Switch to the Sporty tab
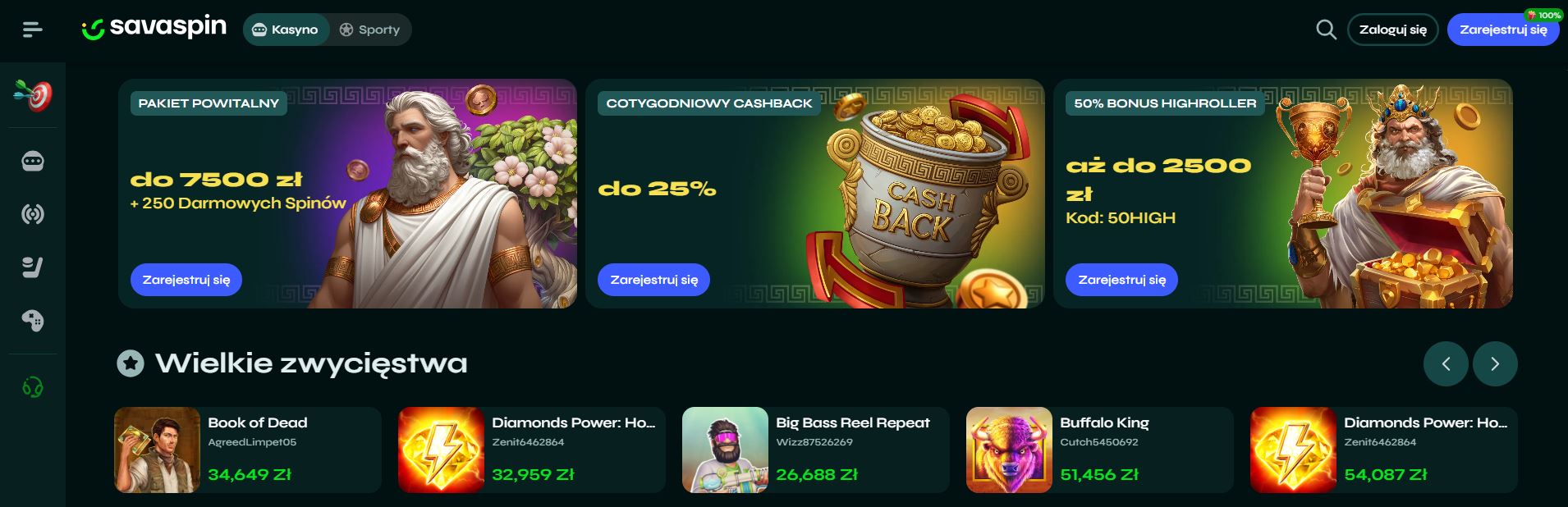 [x=369, y=30]
